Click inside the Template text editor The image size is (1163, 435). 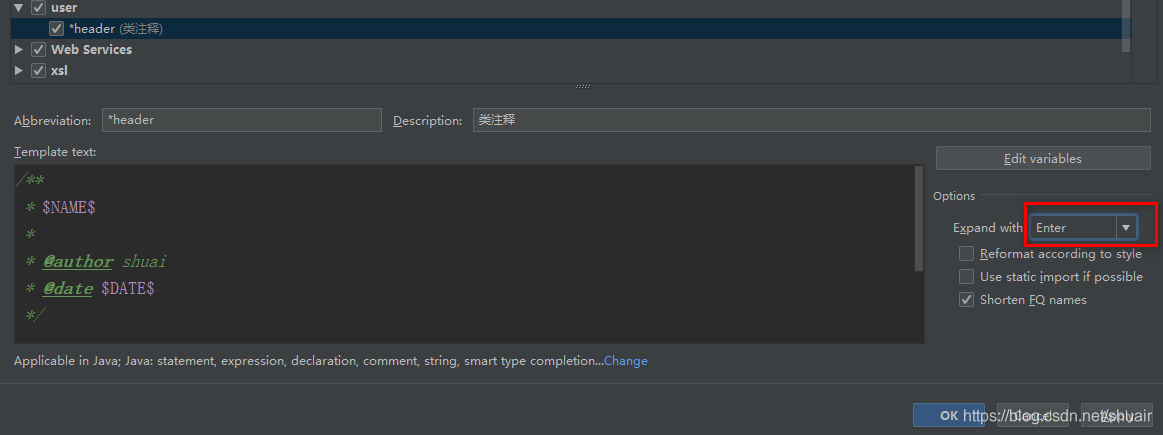pyautogui.click(x=464, y=254)
